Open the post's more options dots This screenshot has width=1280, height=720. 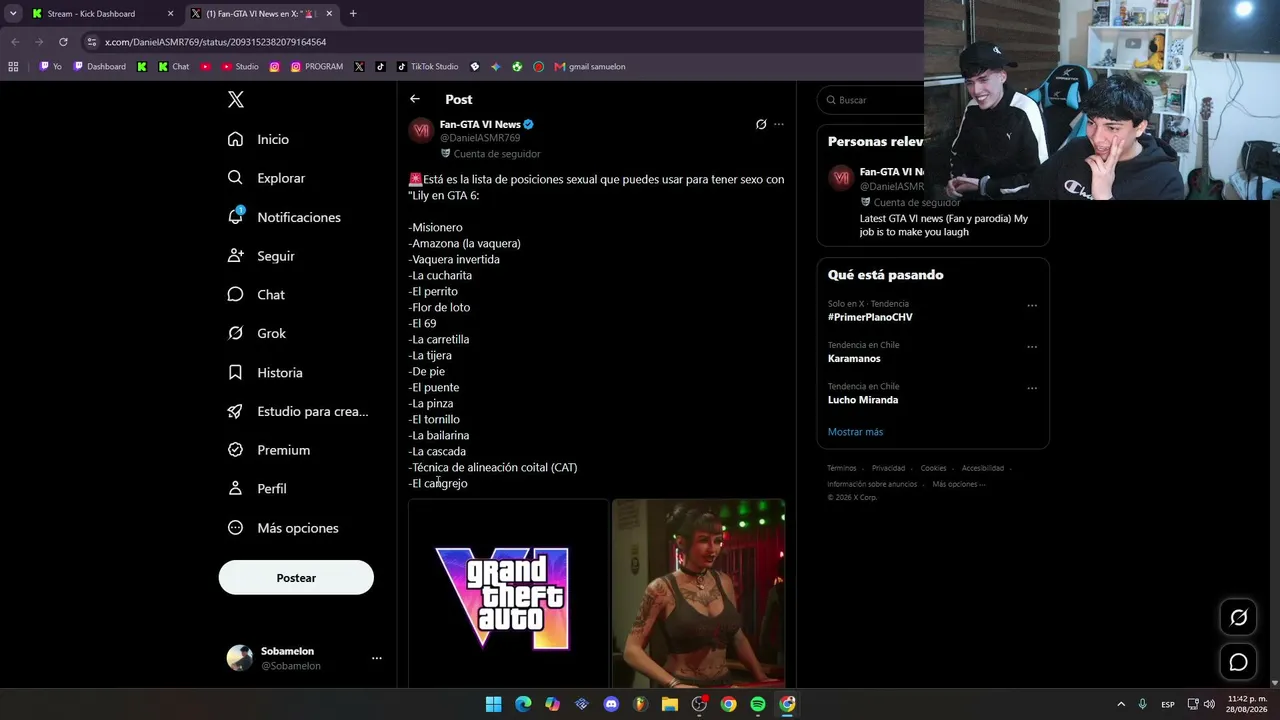click(x=779, y=125)
